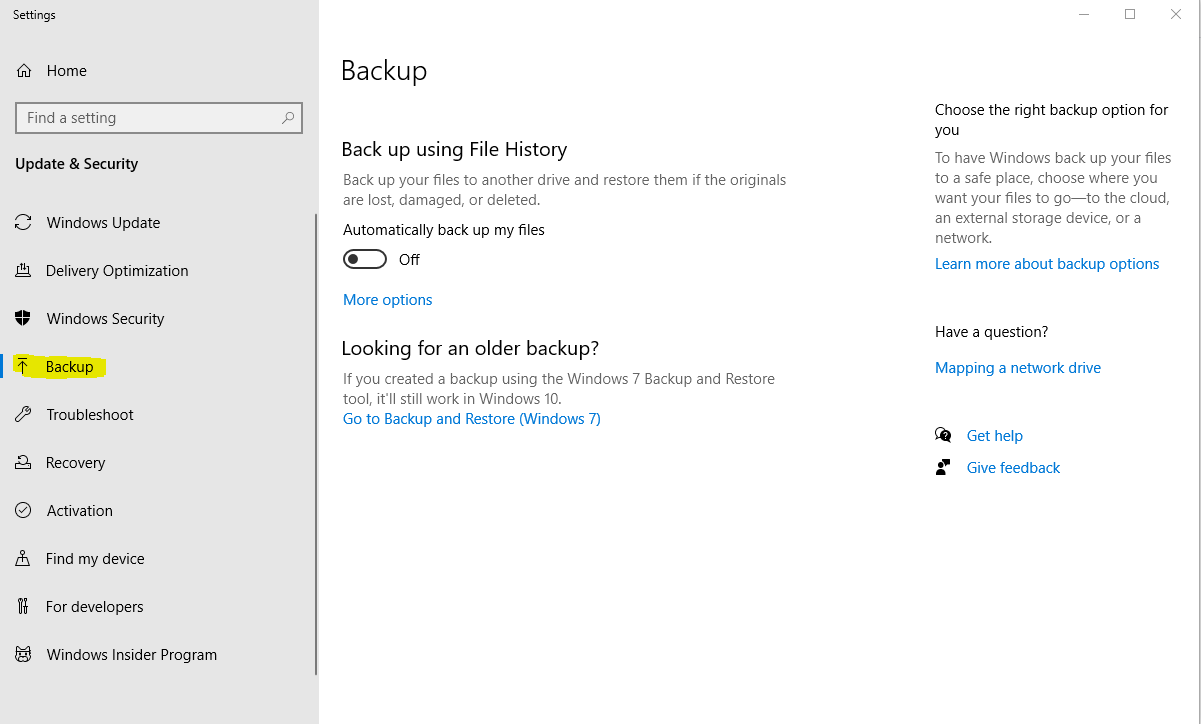Click the Get help link
The image size is (1201, 724).
coord(995,436)
